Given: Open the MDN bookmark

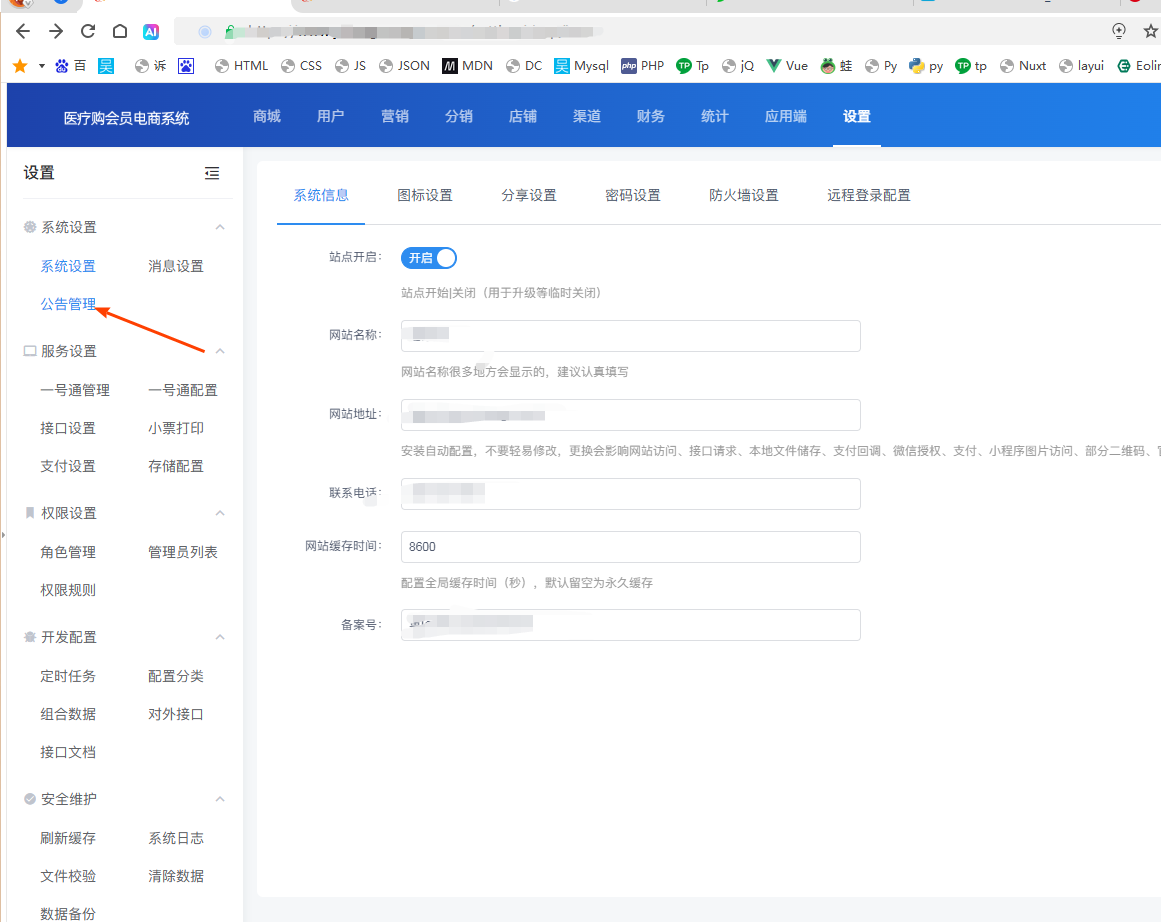Looking at the screenshot, I should 467,66.
